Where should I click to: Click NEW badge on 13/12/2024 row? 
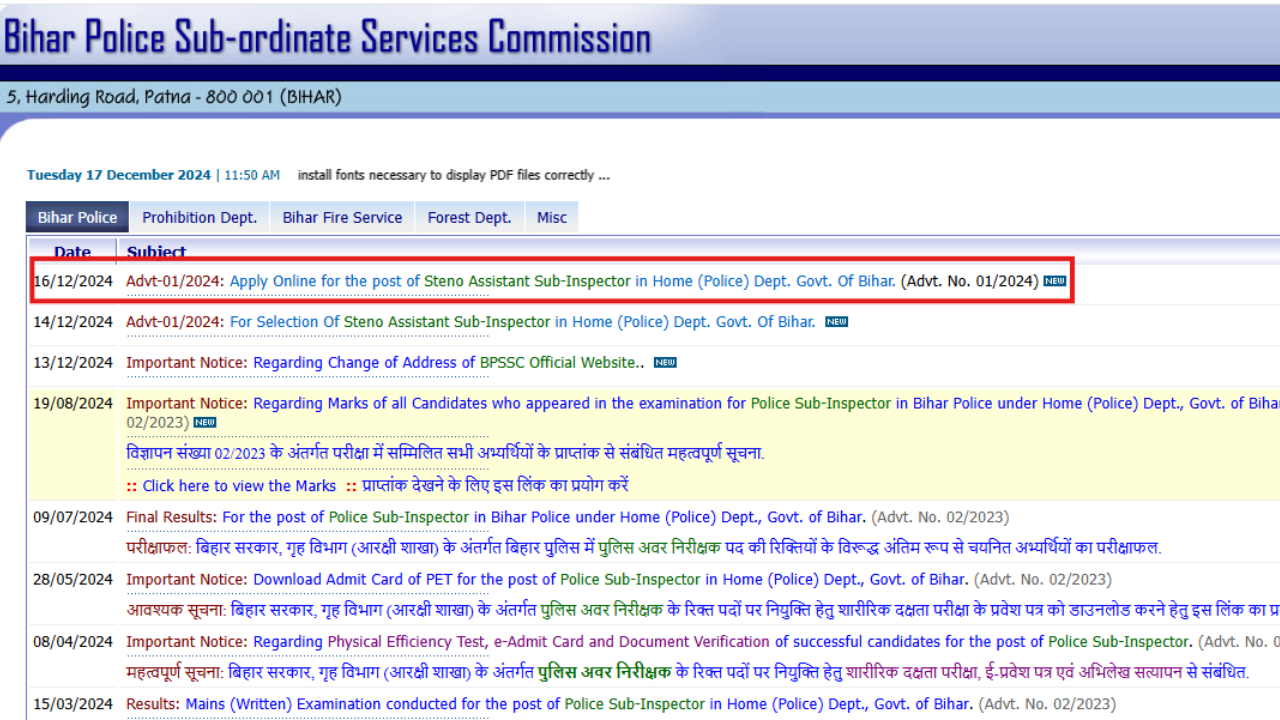665,362
